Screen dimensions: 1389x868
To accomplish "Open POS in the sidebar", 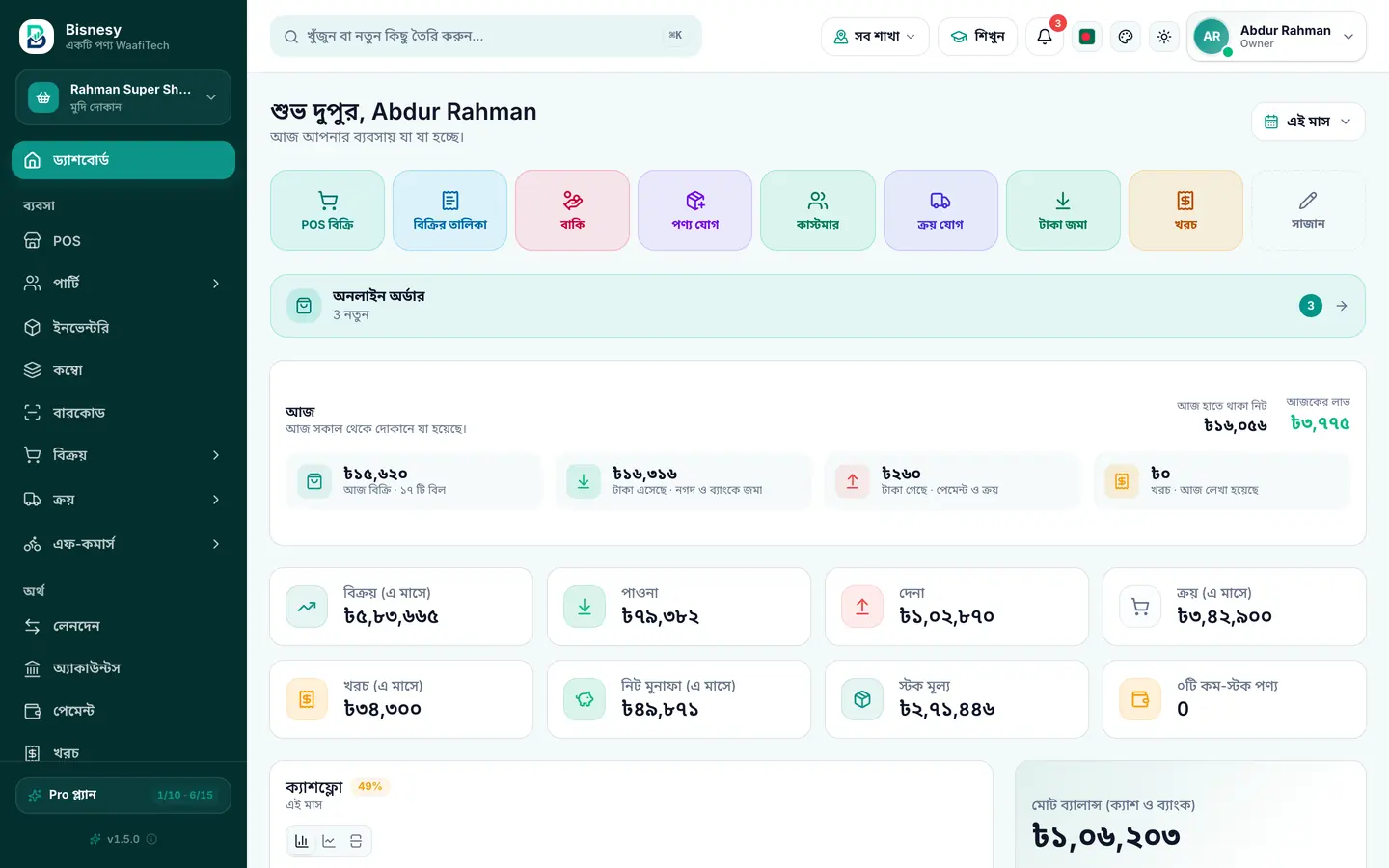I will coord(123,241).
